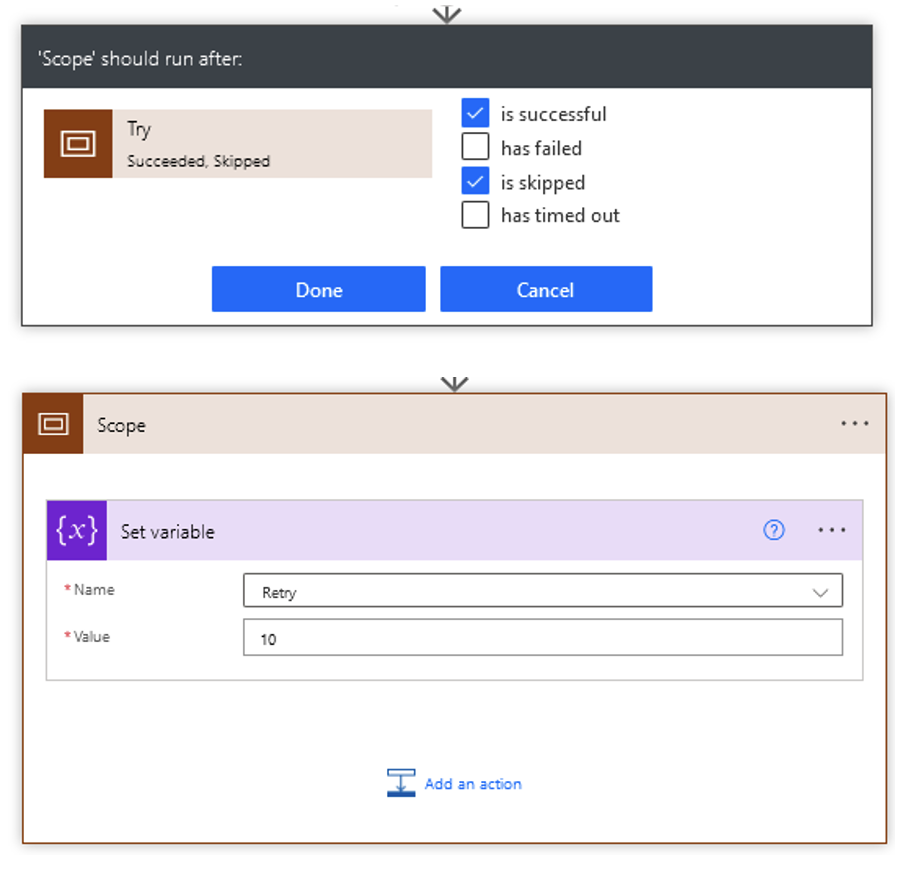Uncheck the 'is skipped' condition

pos(475,181)
